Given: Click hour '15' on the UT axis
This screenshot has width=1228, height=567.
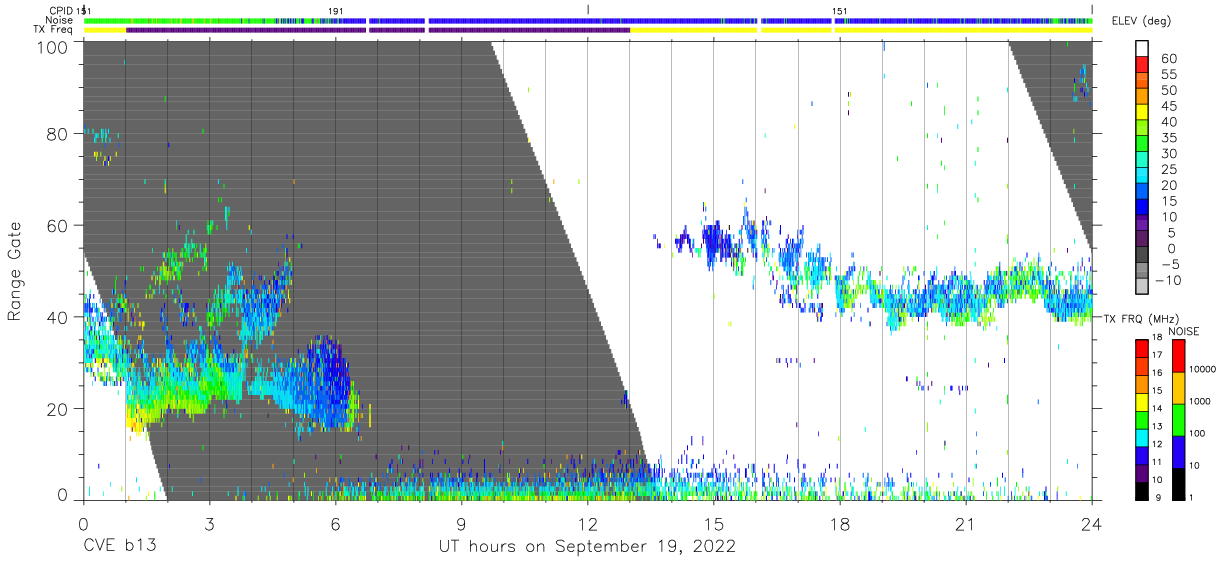Looking at the screenshot, I should 714,523.
